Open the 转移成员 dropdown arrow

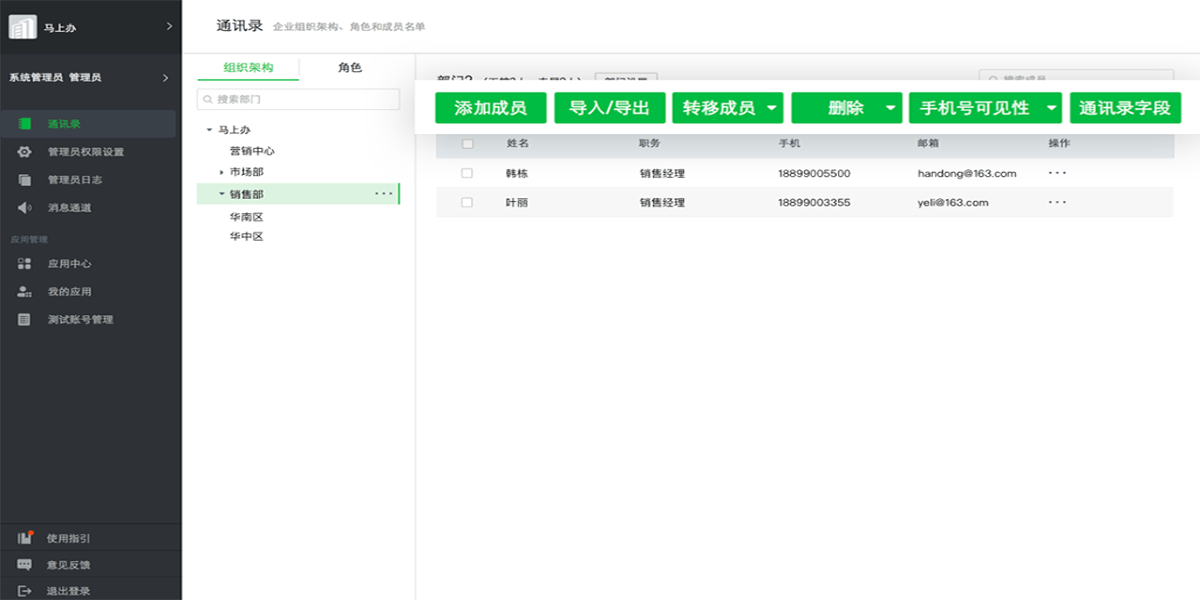point(771,108)
